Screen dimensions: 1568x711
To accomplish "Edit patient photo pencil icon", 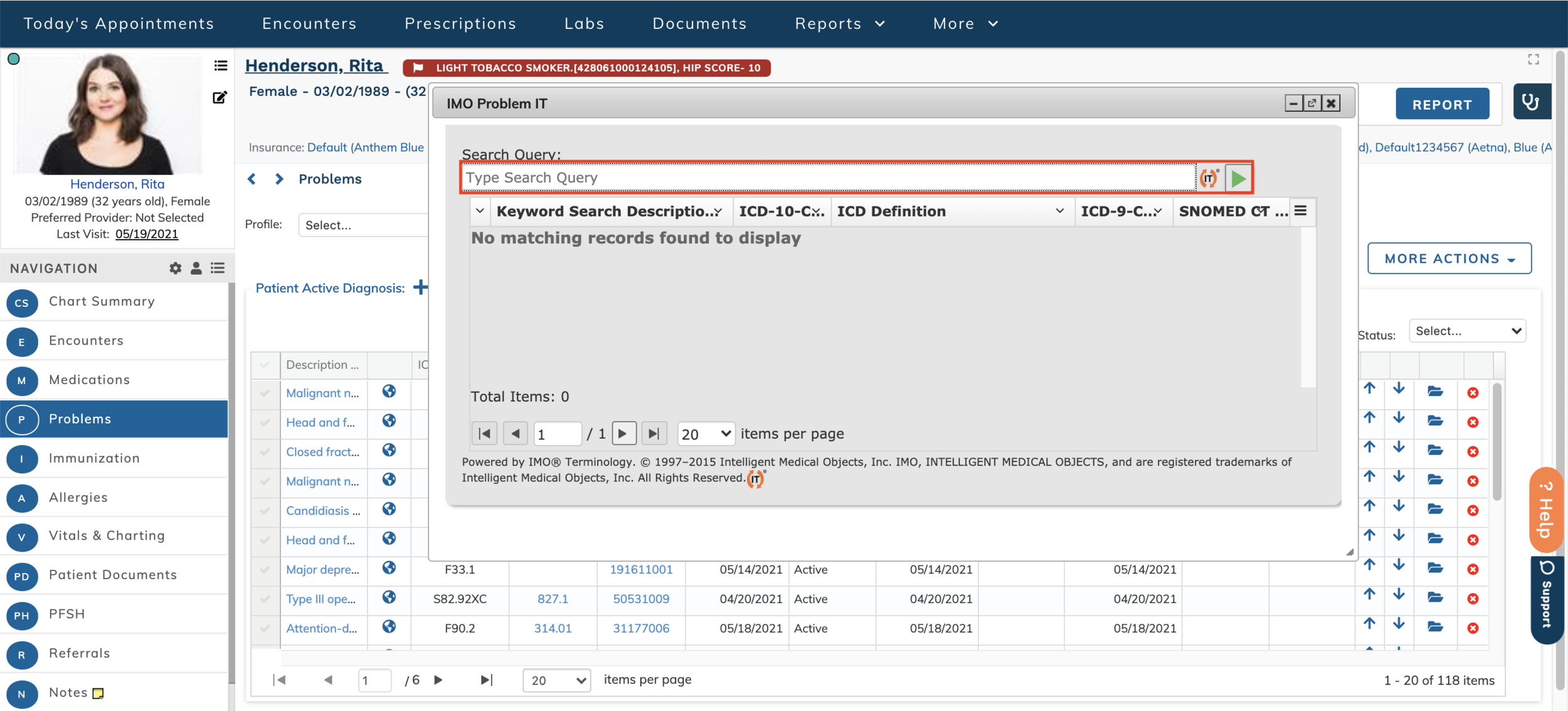I will tap(220, 97).
